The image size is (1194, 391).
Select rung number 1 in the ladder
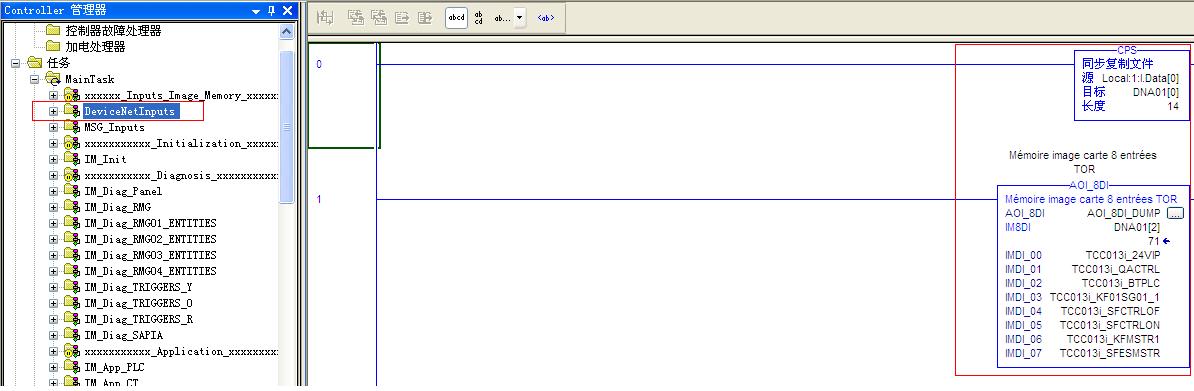coord(319,199)
